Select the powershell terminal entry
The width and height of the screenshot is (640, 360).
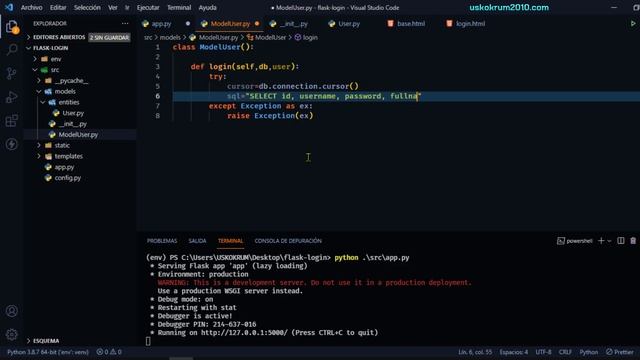pyautogui.click(x=575, y=241)
